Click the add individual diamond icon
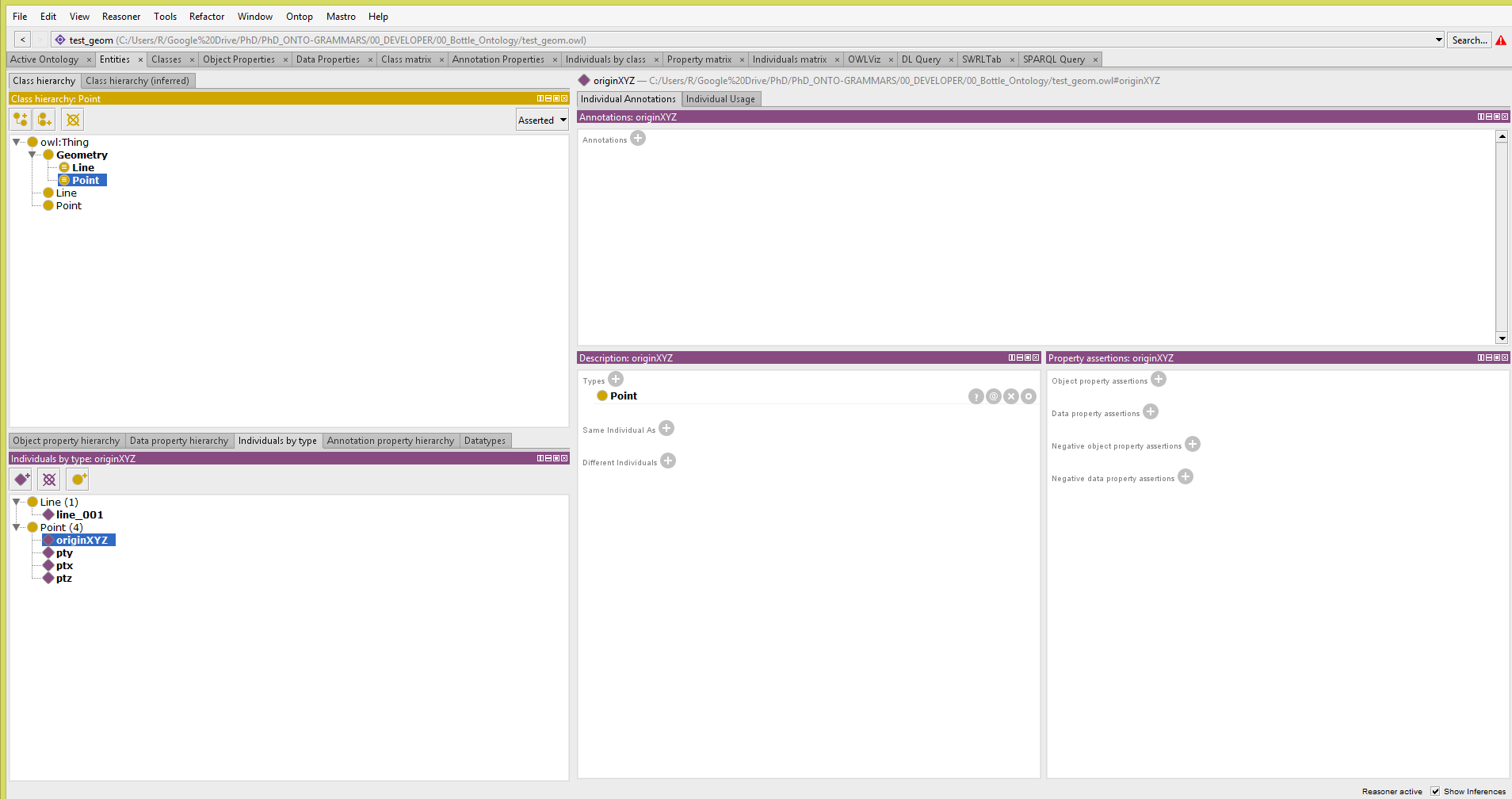The width and height of the screenshot is (1512, 799). pyautogui.click(x=22, y=480)
